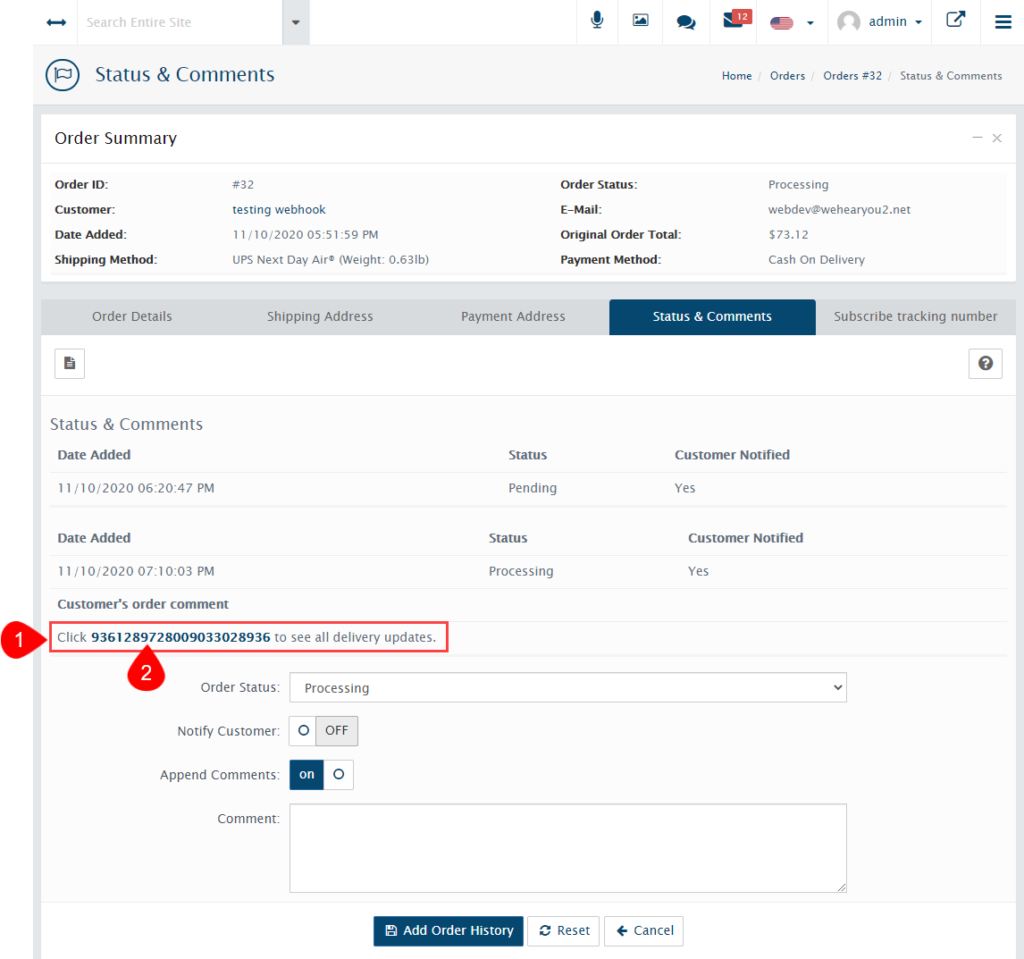Collapse the sidebar with the arrows icon
1024x959 pixels.
[x=56, y=21]
